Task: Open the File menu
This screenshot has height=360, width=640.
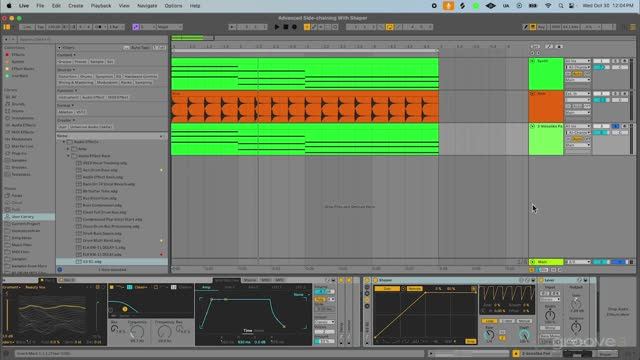Action: [x=40, y=6]
